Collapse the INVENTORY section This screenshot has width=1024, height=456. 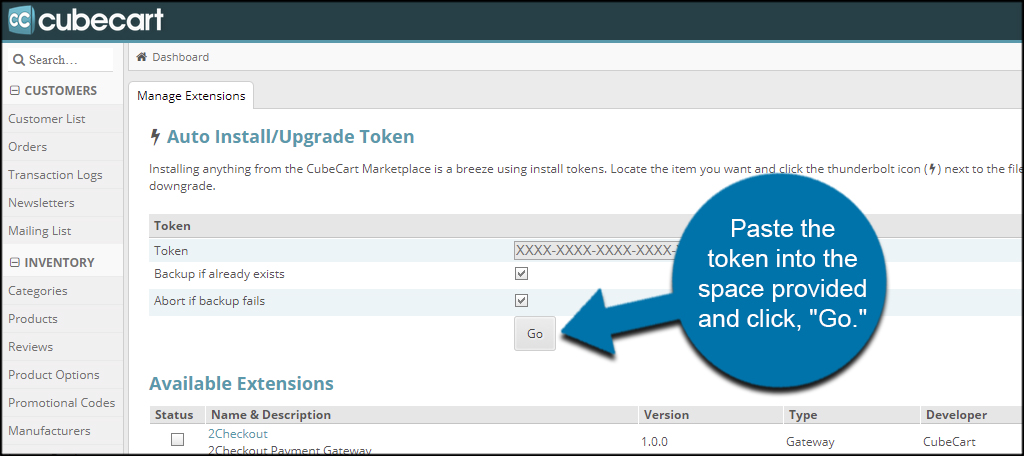tap(14, 263)
